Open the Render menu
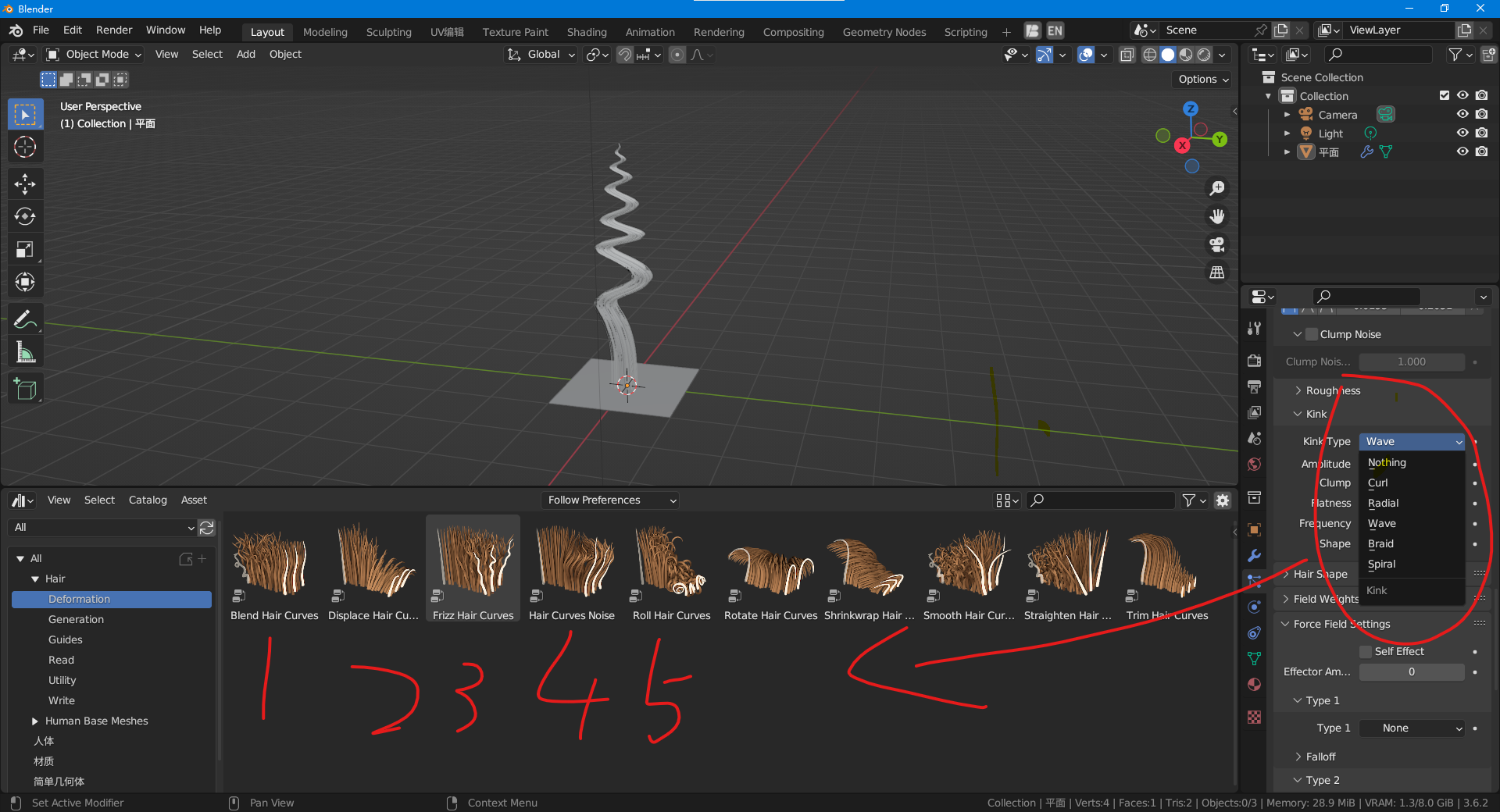Screen dimensions: 1500x812 click(x=114, y=30)
